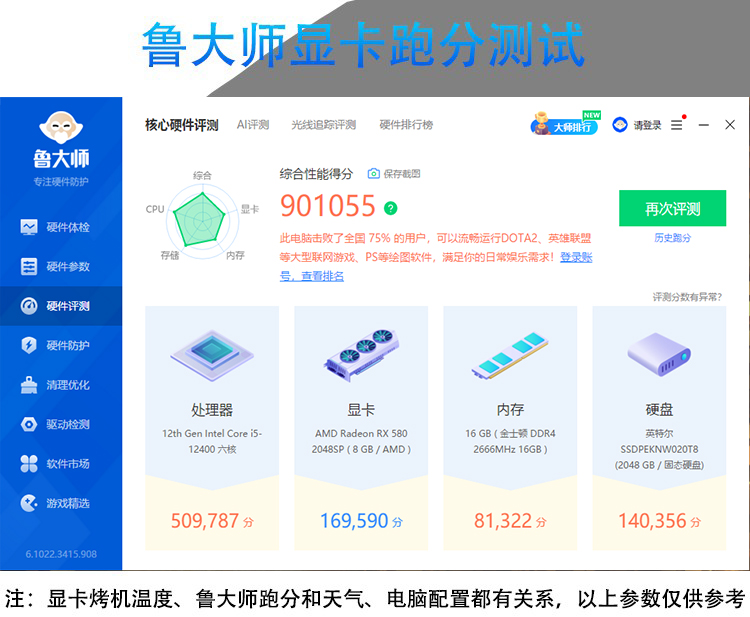Click the 金士顿 DDR4 memory description

[510, 441]
